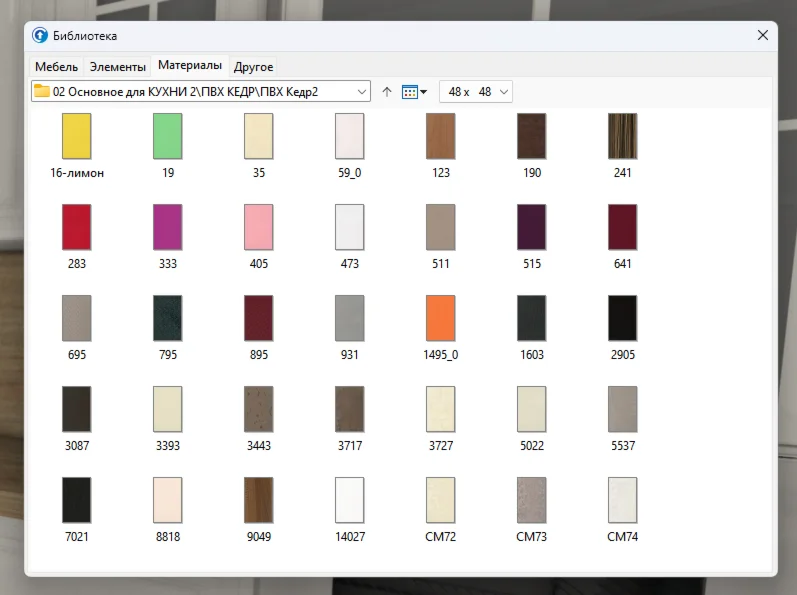Pick the yellow 16-лимон material
Image resolution: width=797 pixels, height=595 pixels.
coord(77,136)
